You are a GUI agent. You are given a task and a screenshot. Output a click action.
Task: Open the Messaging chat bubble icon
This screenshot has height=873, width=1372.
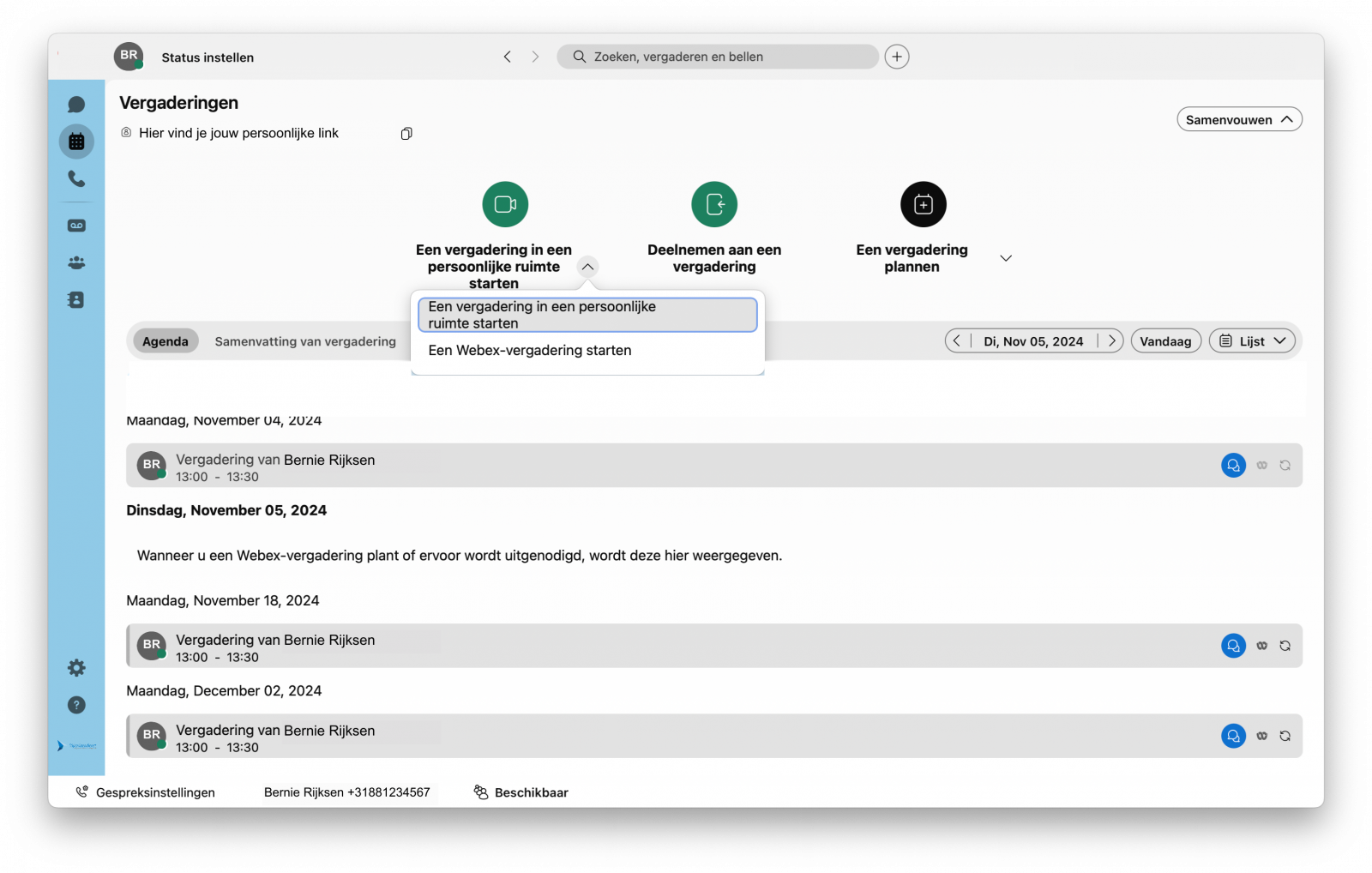[76, 105]
